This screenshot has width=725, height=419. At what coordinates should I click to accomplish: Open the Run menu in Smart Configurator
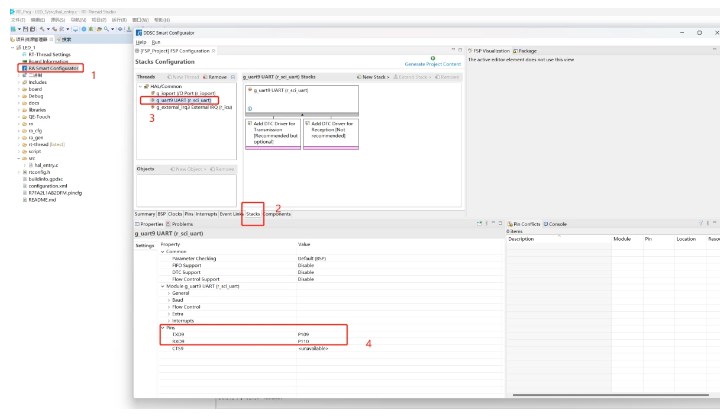pos(156,42)
